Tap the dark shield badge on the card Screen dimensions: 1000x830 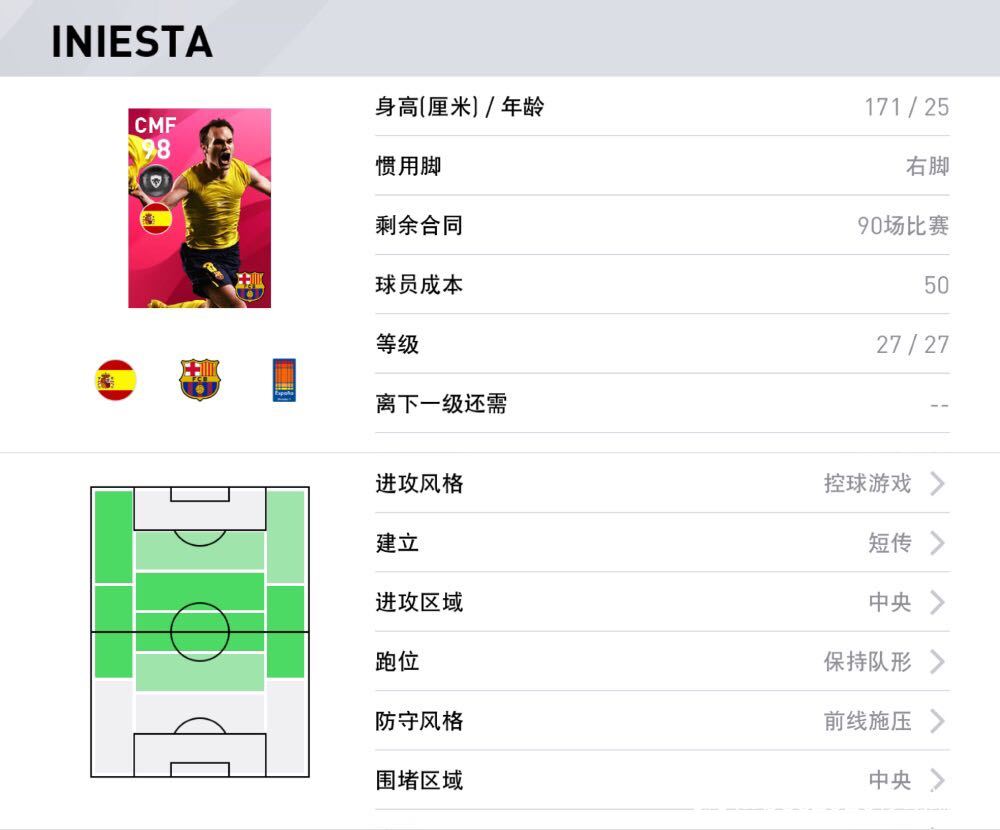point(156,181)
